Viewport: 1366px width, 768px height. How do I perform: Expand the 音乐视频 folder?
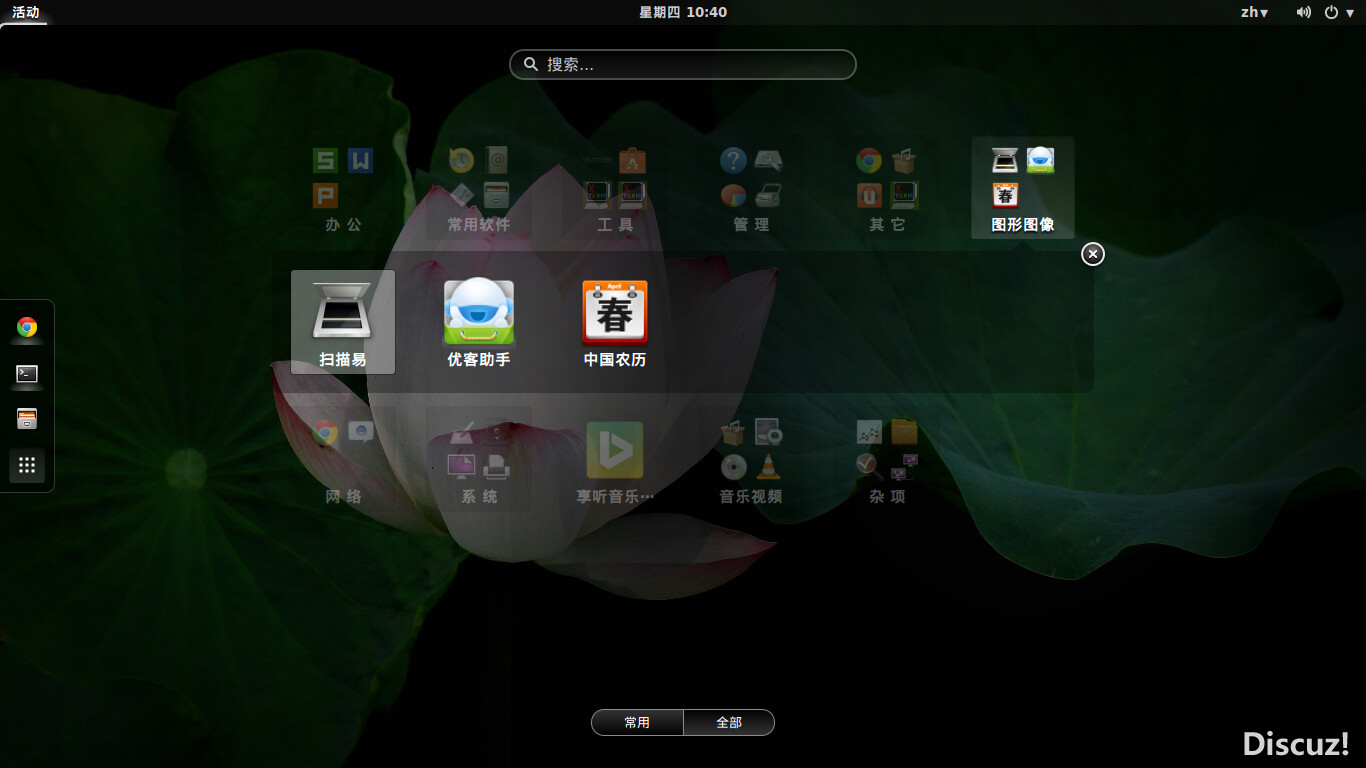pos(750,460)
